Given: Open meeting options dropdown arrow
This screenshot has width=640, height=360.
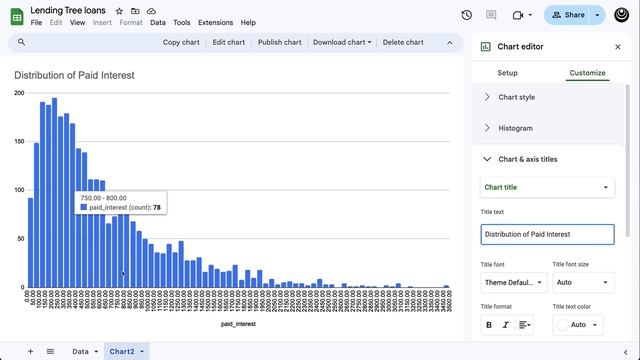Looking at the screenshot, I should point(530,15).
